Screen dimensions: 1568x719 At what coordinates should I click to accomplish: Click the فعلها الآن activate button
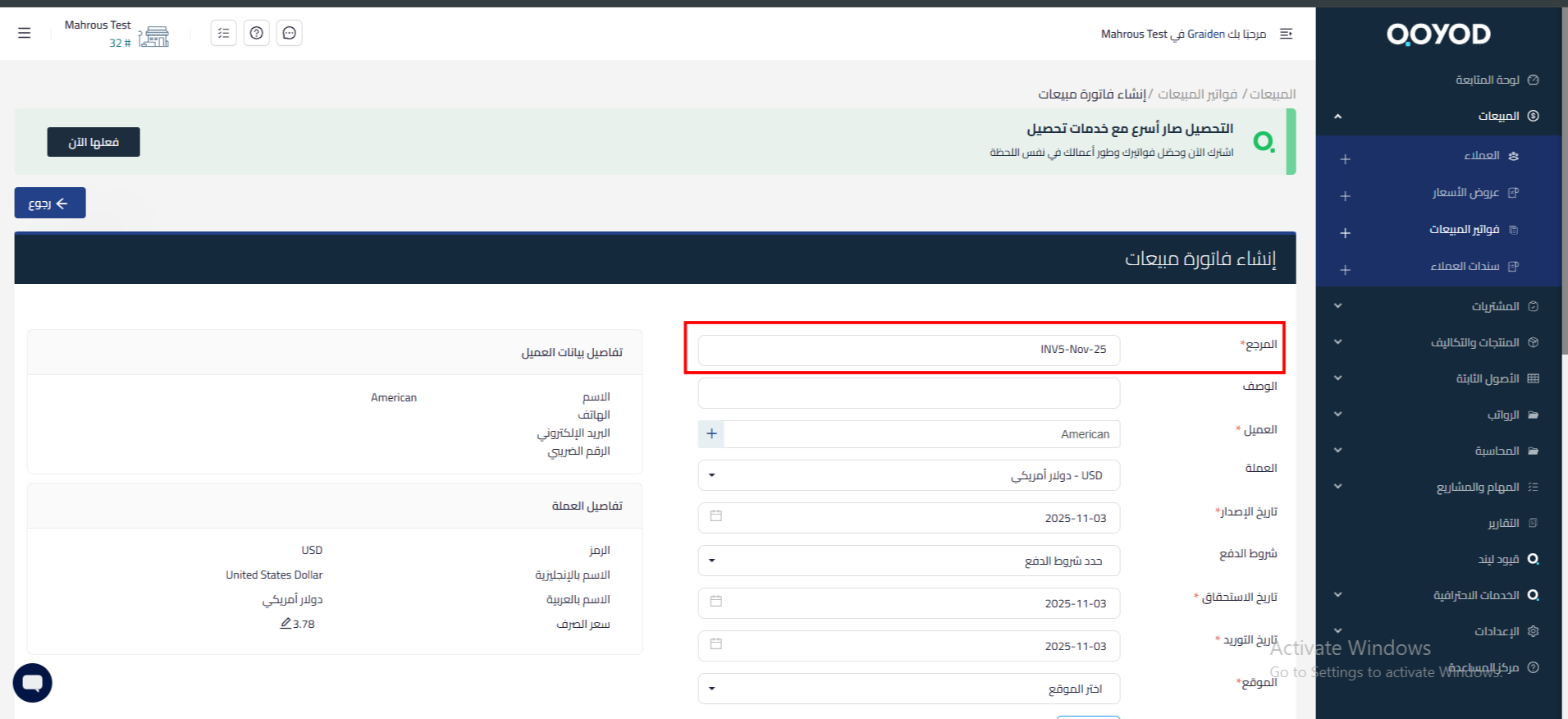(94, 142)
